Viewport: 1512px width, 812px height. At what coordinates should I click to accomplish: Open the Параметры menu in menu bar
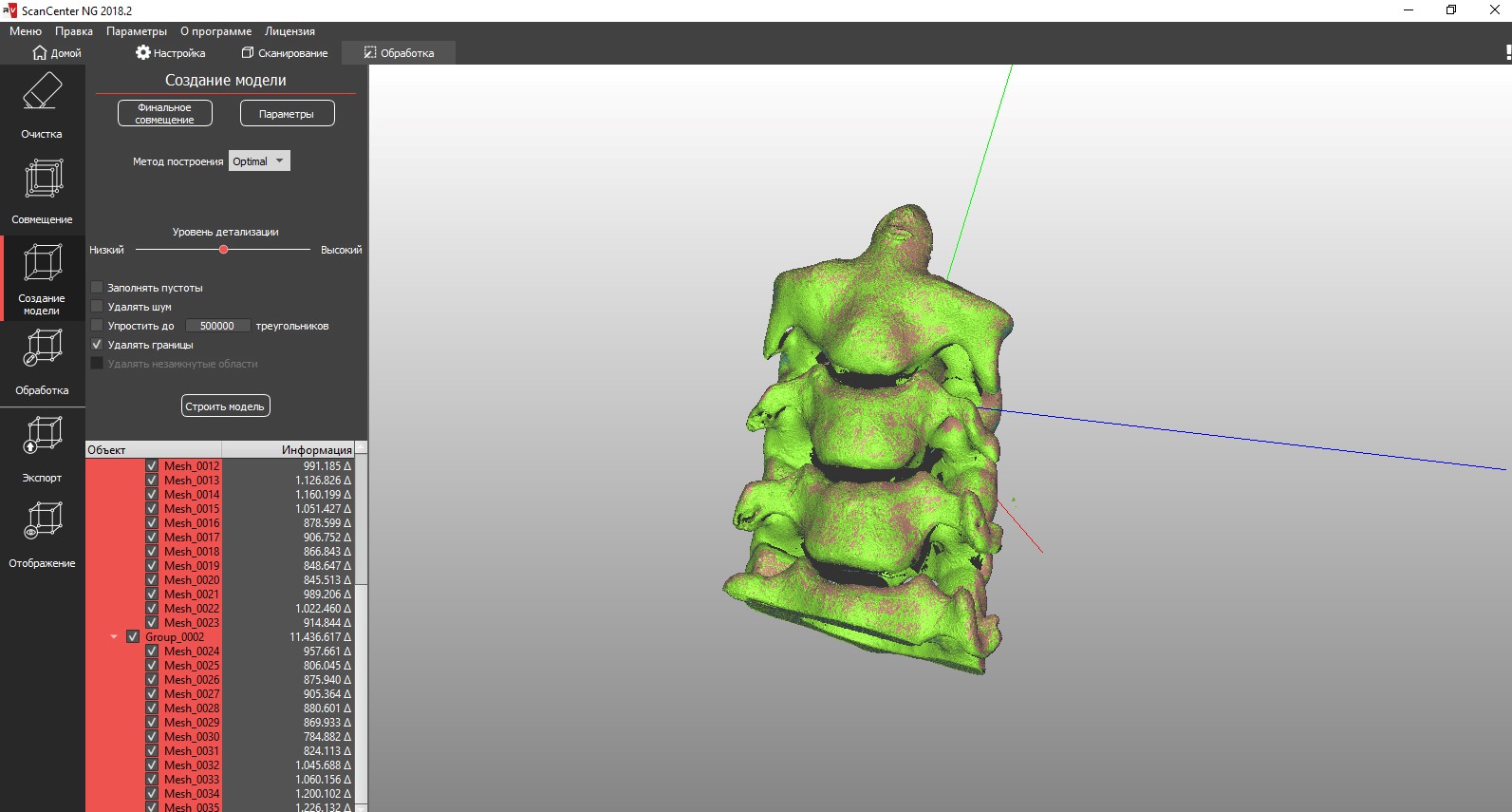click(x=137, y=31)
